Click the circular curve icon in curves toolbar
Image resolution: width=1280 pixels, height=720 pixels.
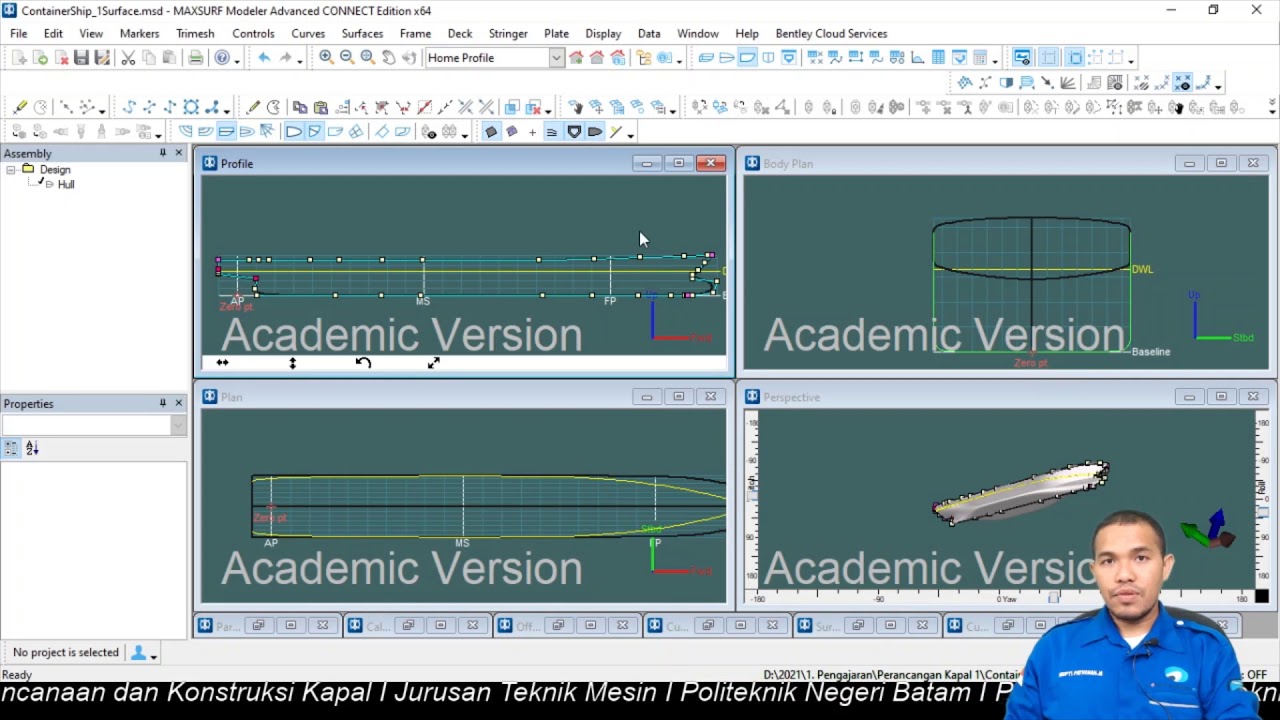pyautogui.click(x=191, y=107)
